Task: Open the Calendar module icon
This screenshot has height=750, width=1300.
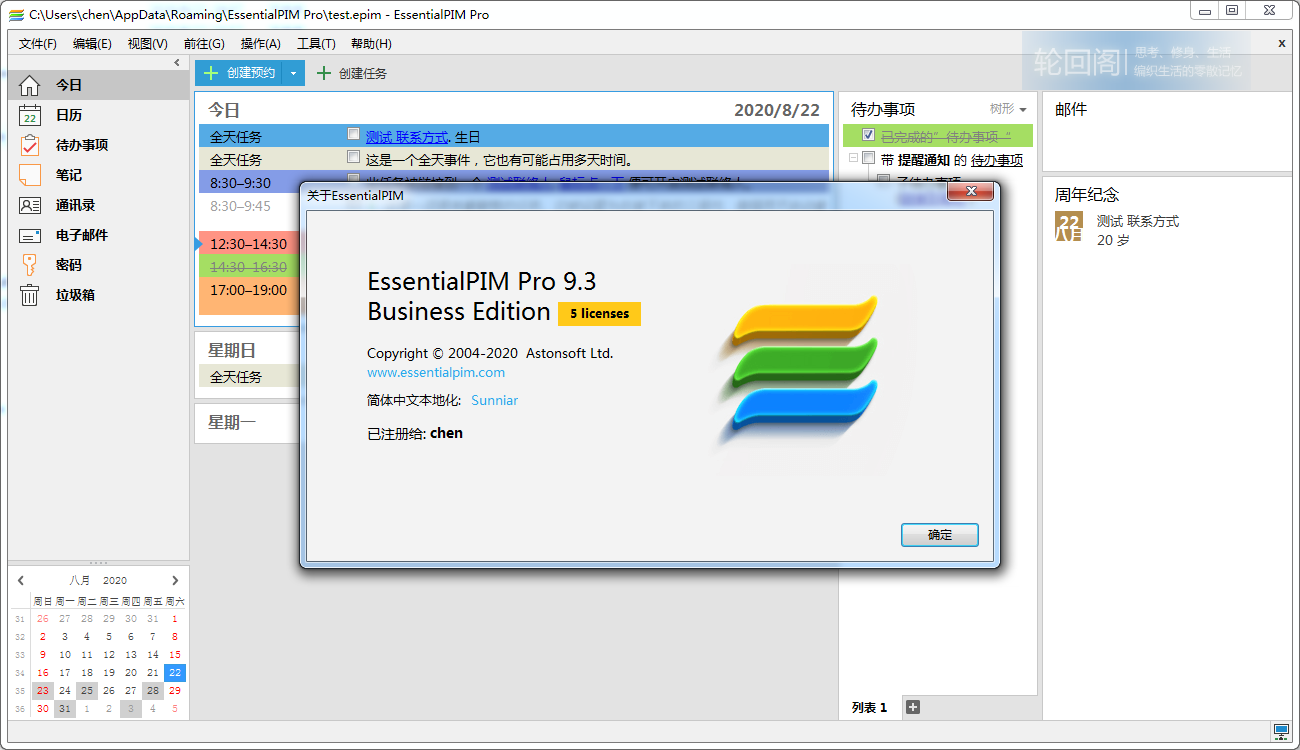Action: coord(30,115)
